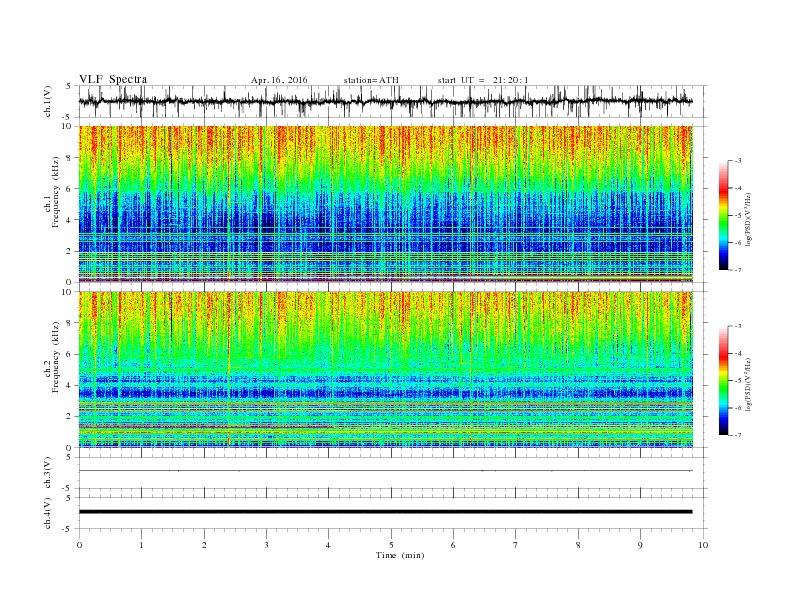Click time-axis tick label "10" at bottom right
This screenshot has width=792, height=612.
point(703,545)
